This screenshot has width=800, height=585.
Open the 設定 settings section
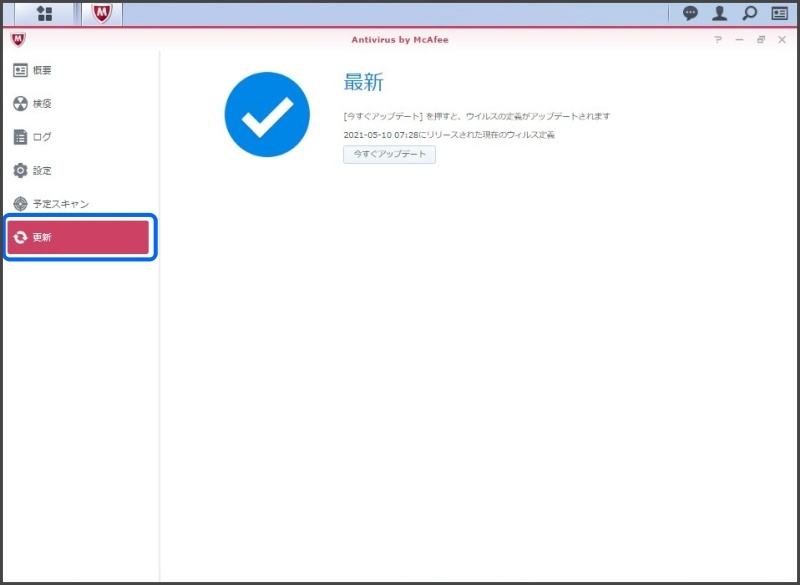point(78,170)
